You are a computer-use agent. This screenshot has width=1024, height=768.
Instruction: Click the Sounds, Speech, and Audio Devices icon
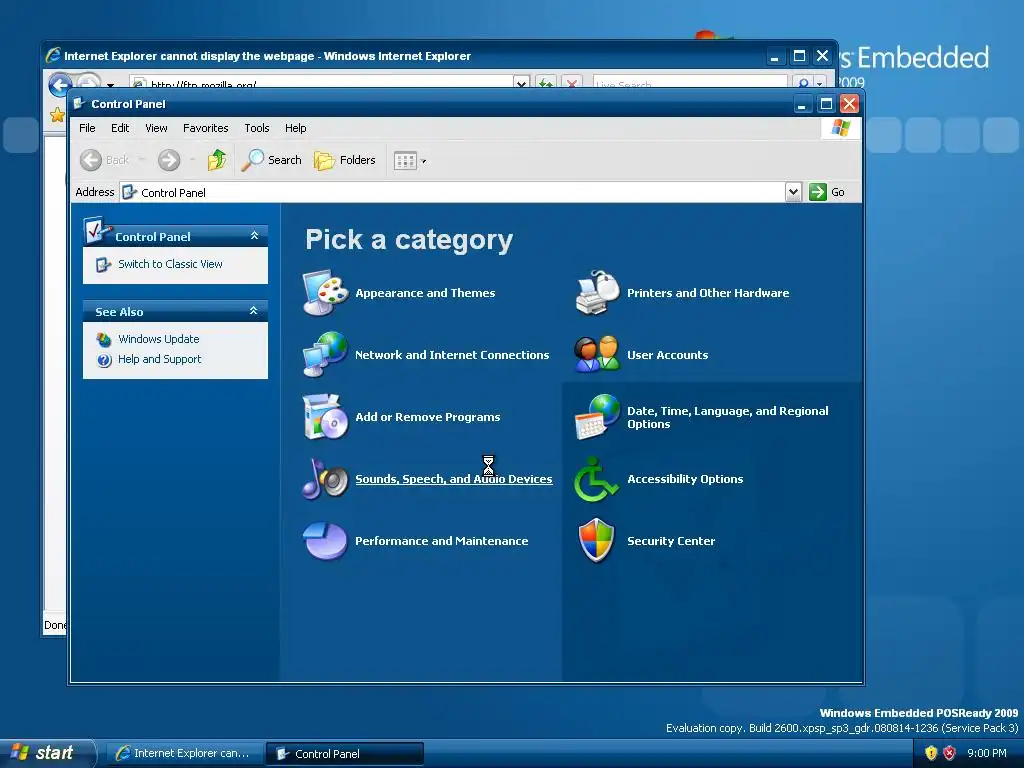point(325,479)
